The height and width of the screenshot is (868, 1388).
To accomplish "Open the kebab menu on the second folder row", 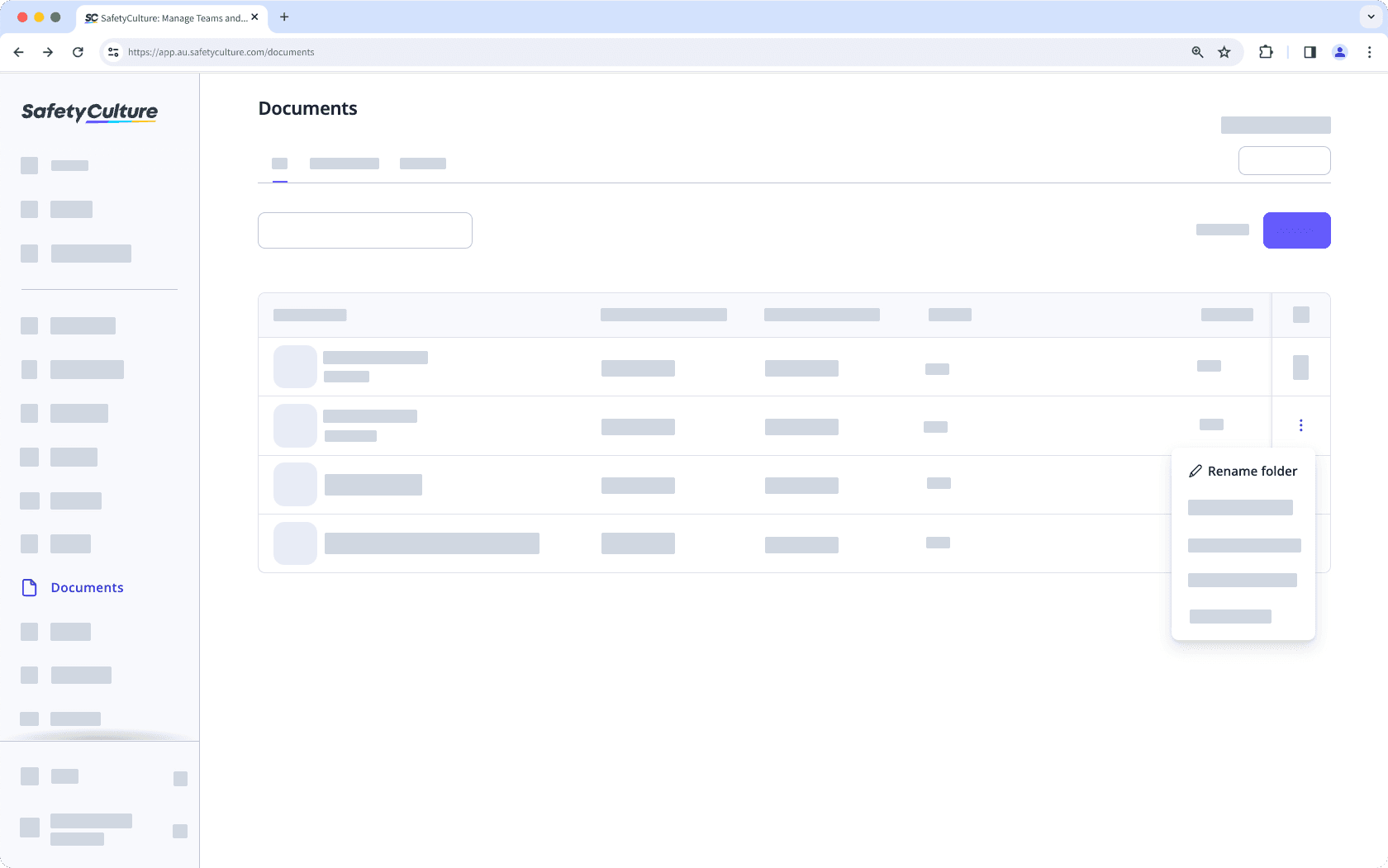I will [x=1301, y=425].
